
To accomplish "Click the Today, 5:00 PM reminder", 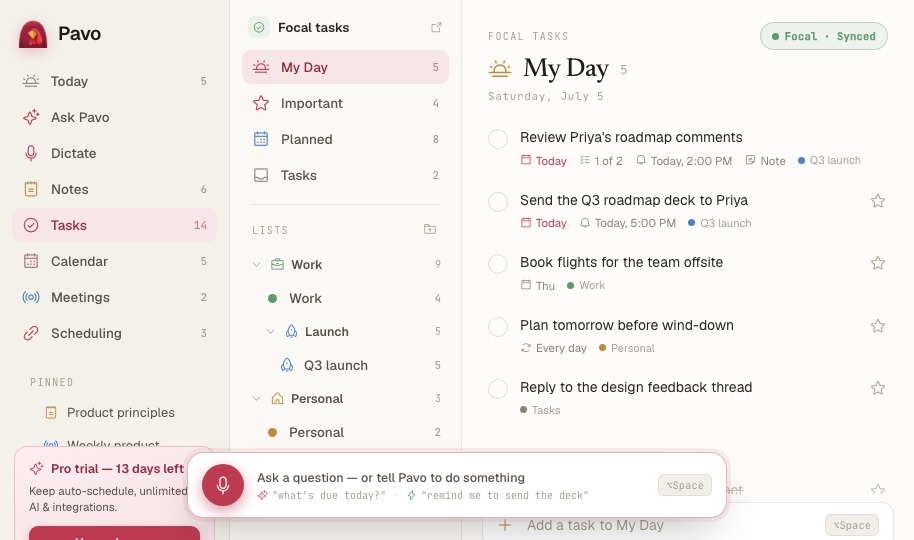I will (628, 223).
